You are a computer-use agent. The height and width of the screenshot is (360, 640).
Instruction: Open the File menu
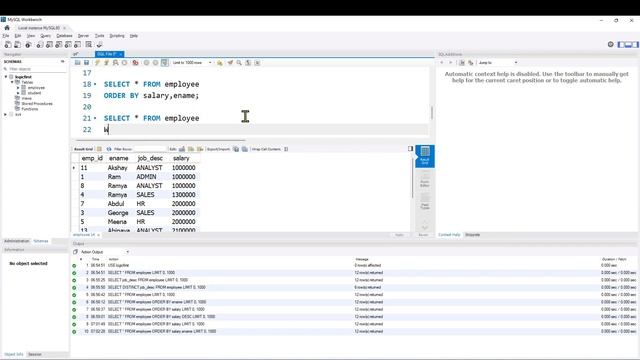tap(6, 36)
